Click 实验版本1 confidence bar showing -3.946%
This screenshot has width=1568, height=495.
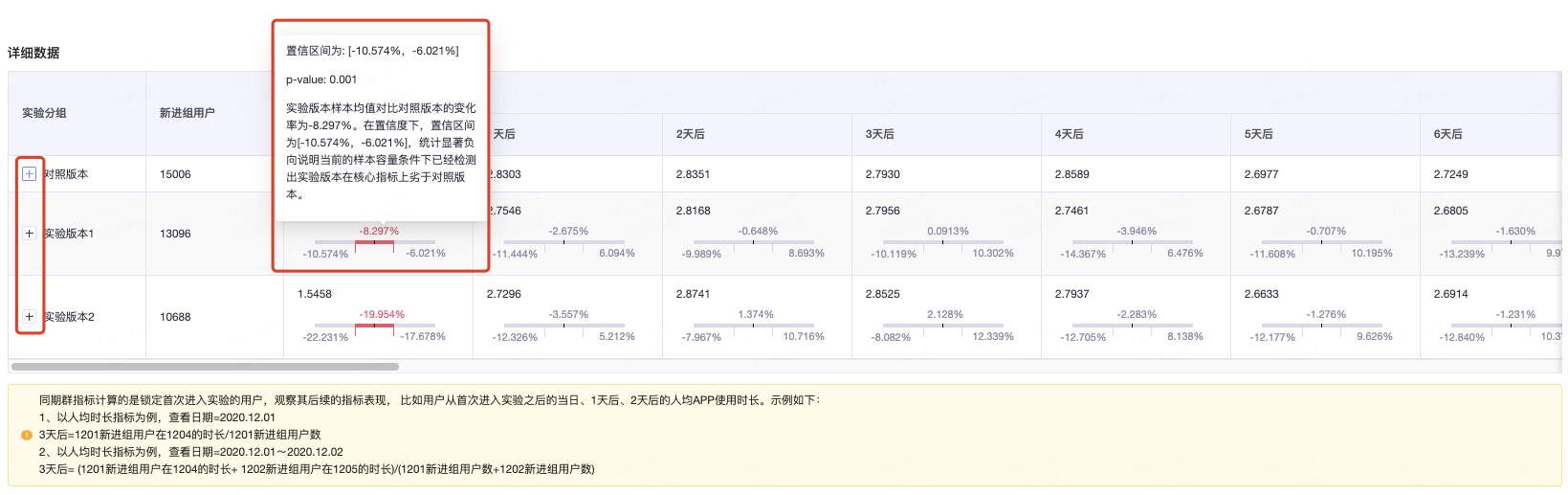(x=1133, y=242)
